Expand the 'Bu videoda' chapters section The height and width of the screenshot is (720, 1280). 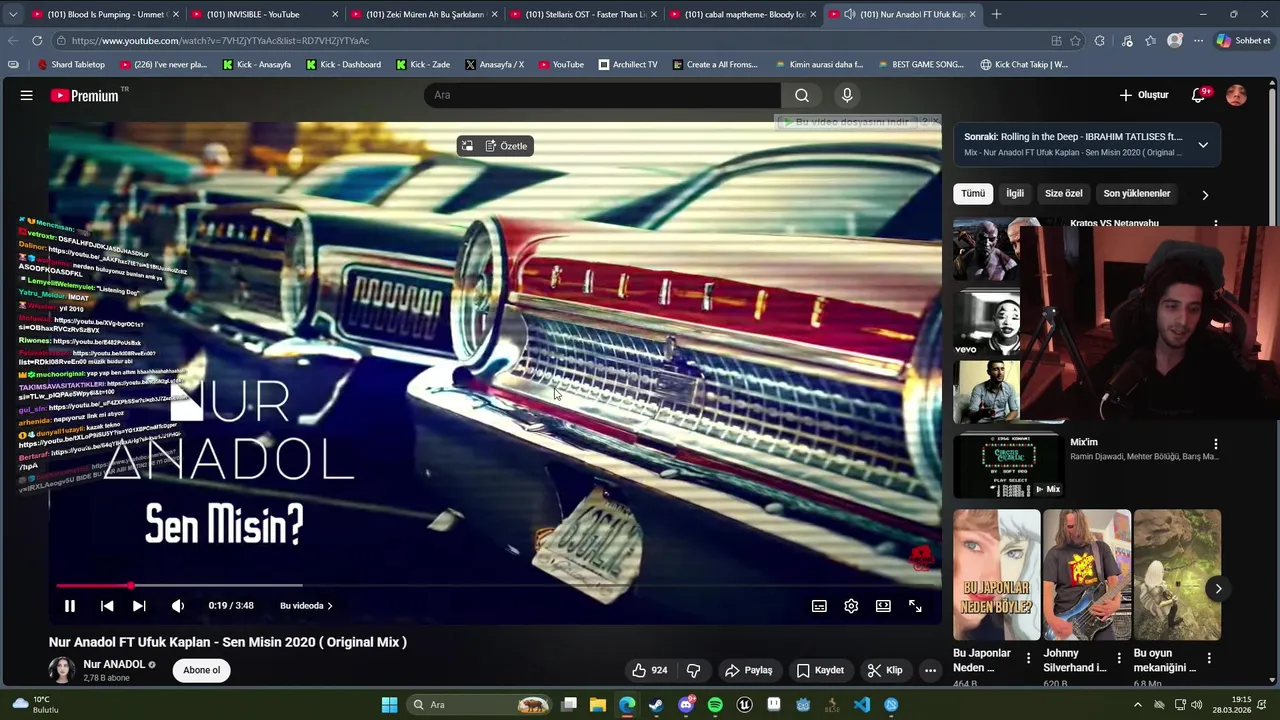point(306,606)
